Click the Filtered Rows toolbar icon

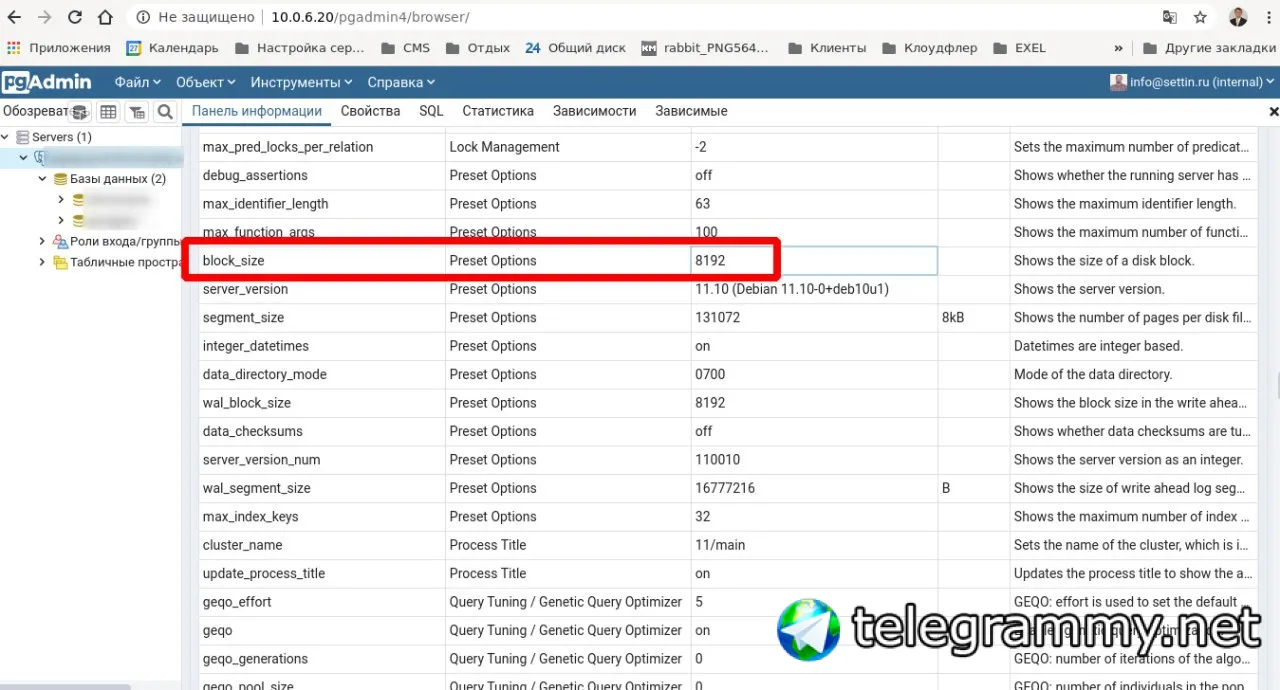coord(137,112)
